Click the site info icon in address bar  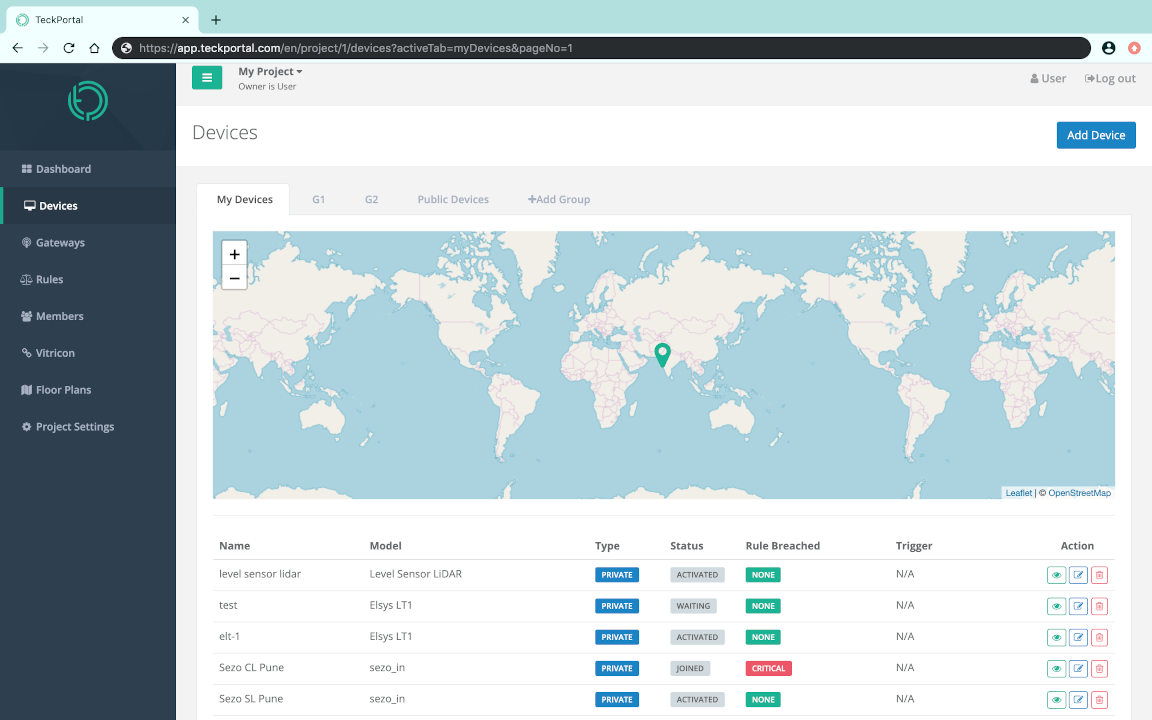[x=126, y=48]
